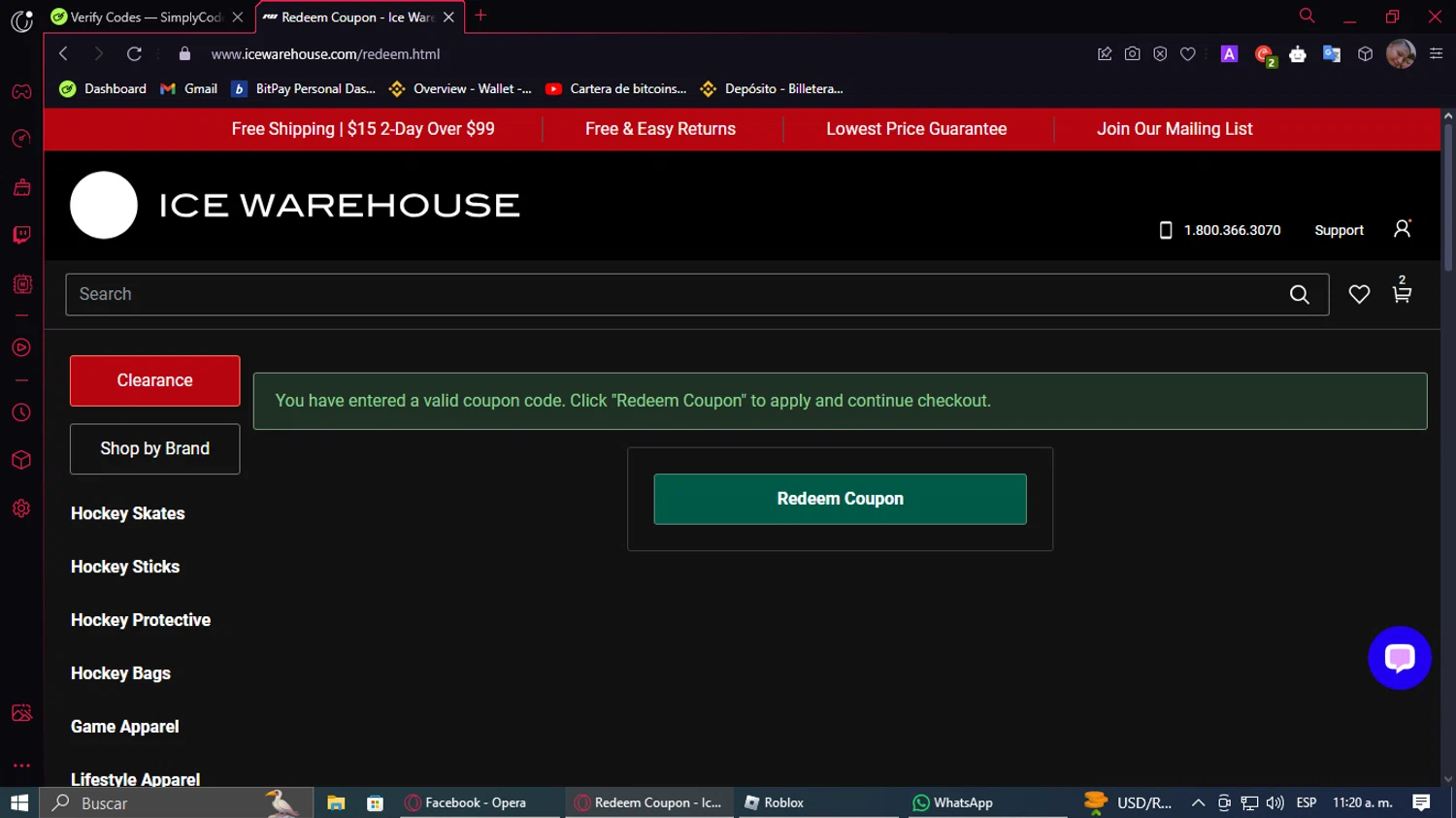
Task: Open Hockey Skates category
Action: click(x=127, y=513)
